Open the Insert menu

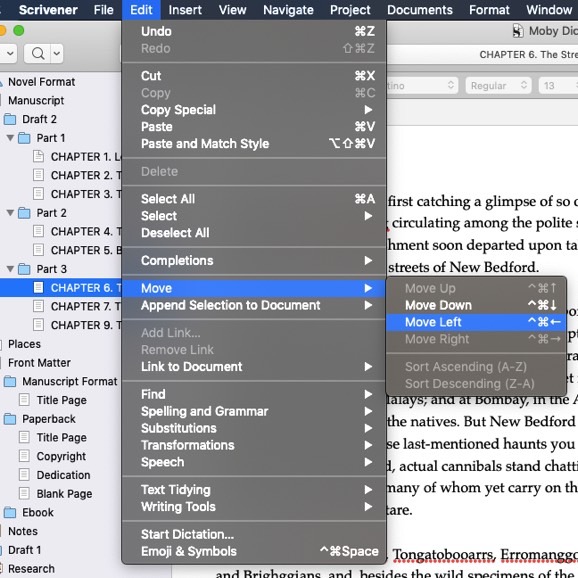(185, 10)
